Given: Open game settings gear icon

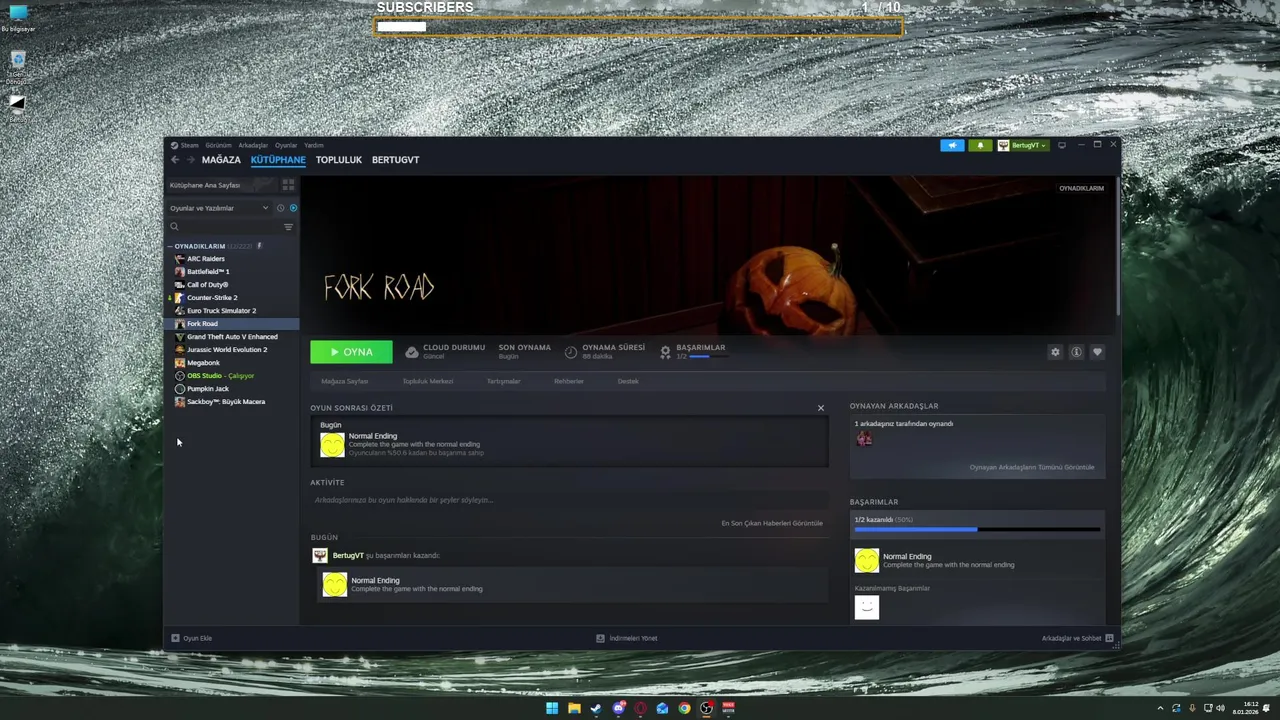Looking at the screenshot, I should (x=1055, y=352).
